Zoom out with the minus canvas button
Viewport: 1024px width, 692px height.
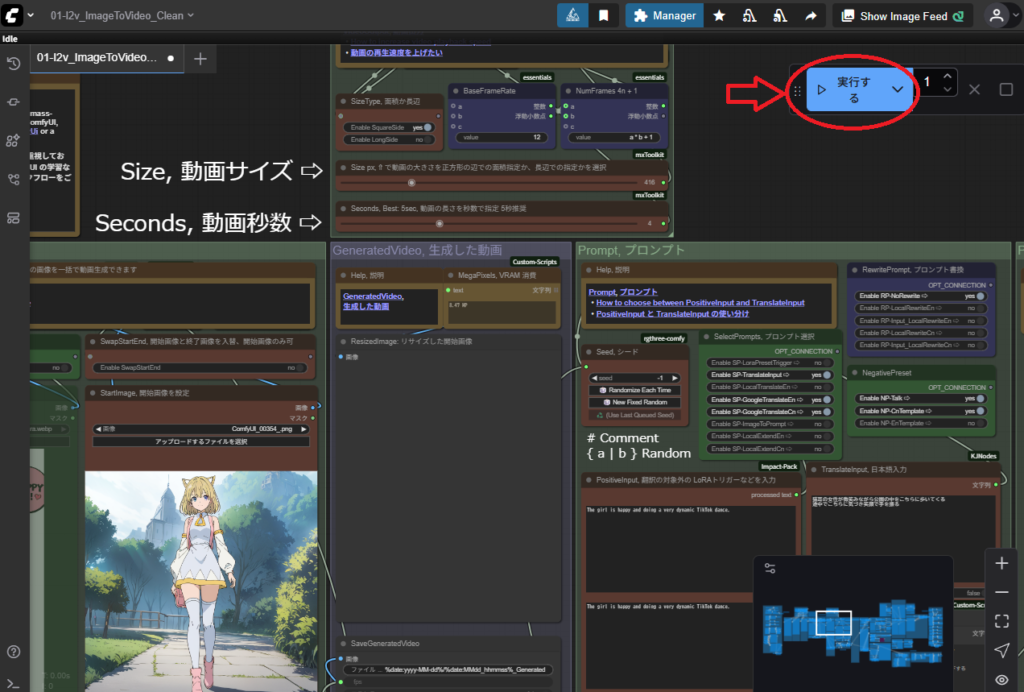[x=1002, y=592]
